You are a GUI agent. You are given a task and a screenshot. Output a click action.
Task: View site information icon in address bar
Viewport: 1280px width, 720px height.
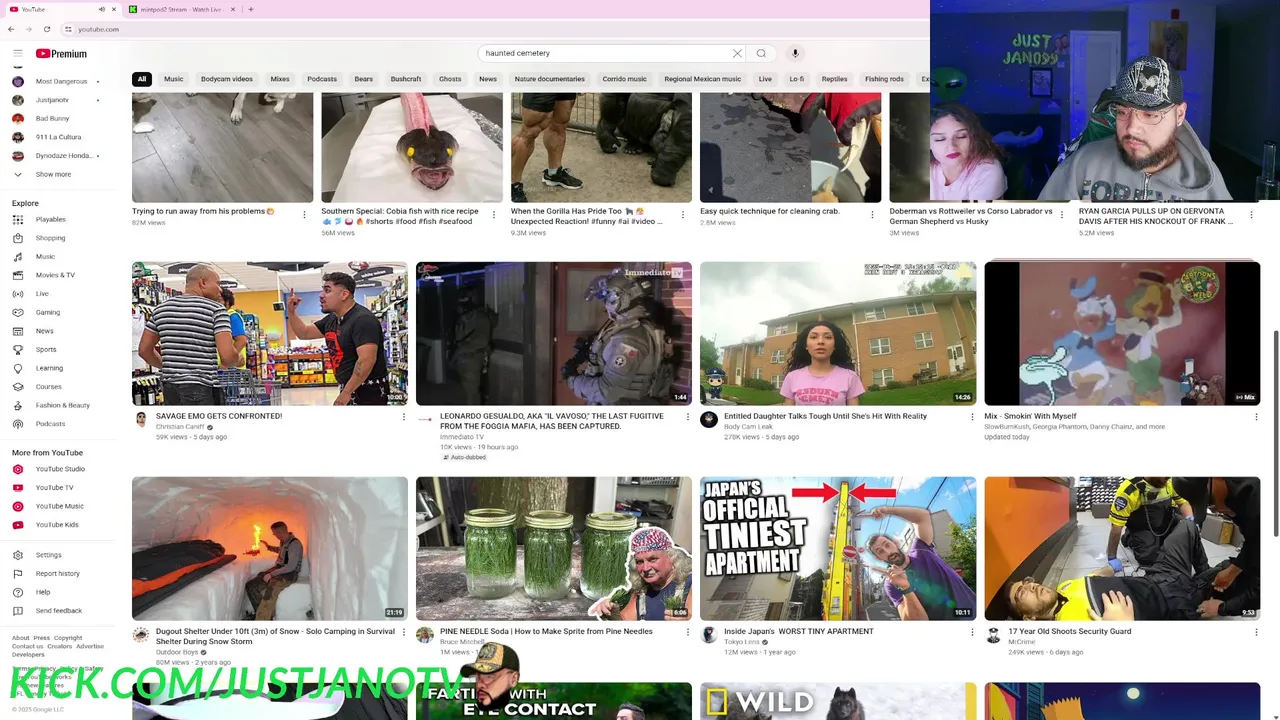[x=68, y=29]
